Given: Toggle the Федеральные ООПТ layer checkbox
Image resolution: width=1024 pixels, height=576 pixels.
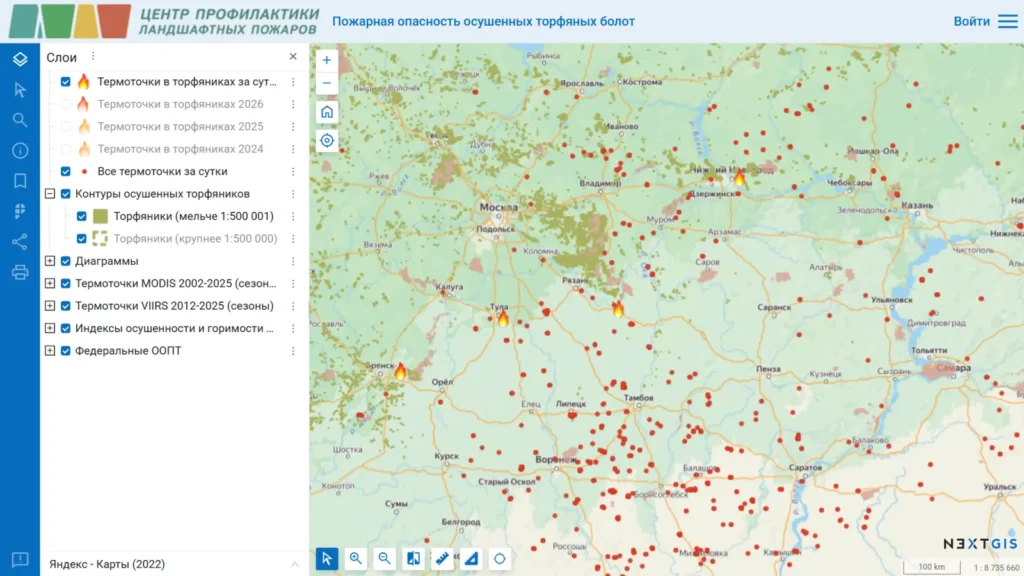Looking at the screenshot, I should click(x=65, y=351).
